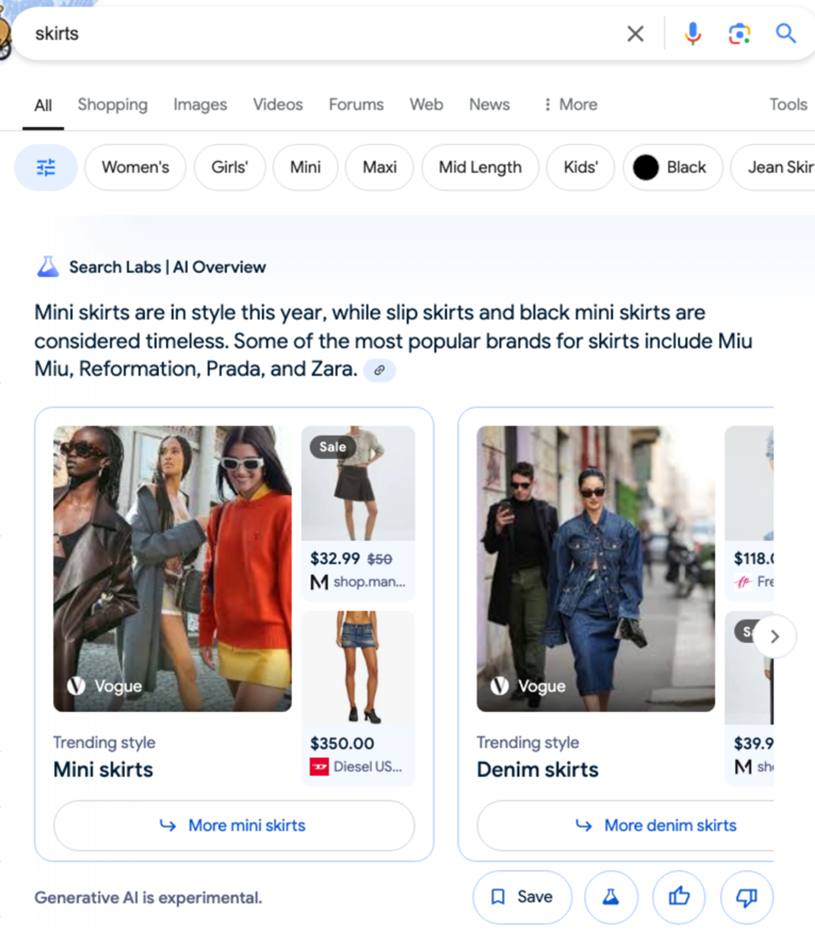815x938 pixels.
Task: Click the thumbs down feedback icon
Action: point(746,897)
